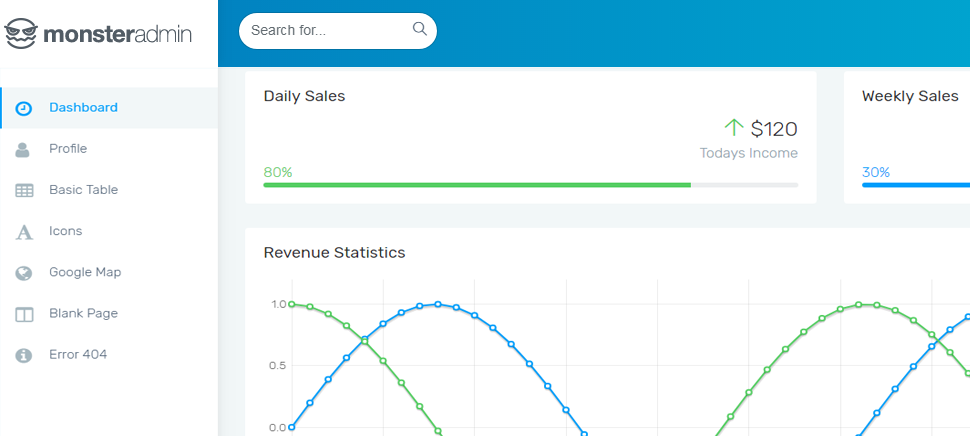Viewport: 970px width, 436px height.
Task: Click the monster face logo icon
Action: click(22, 33)
